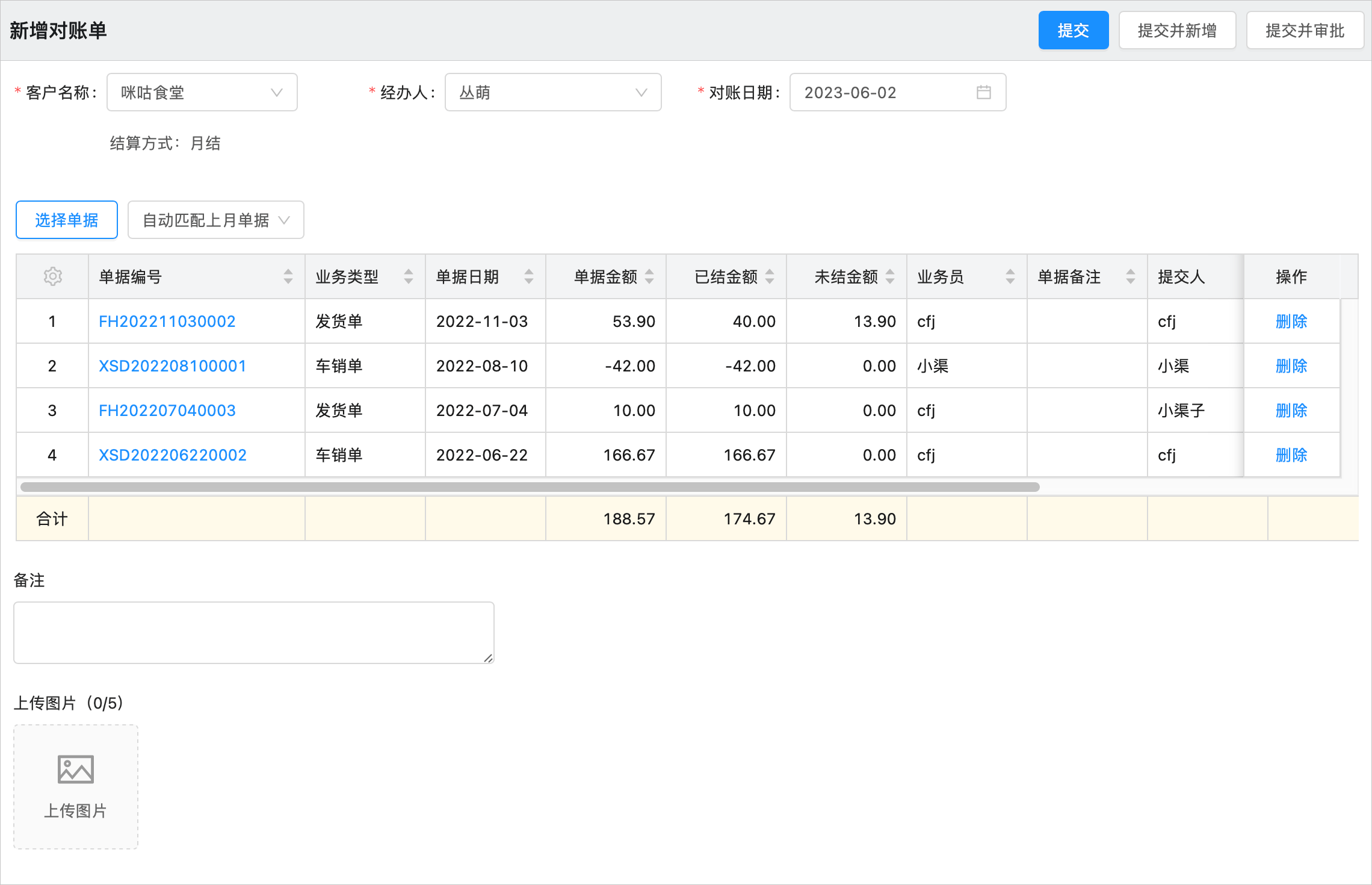The height and width of the screenshot is (885, 1372).
Task: Sort by 未结金额 column arrows
Action: coord(890,276)
